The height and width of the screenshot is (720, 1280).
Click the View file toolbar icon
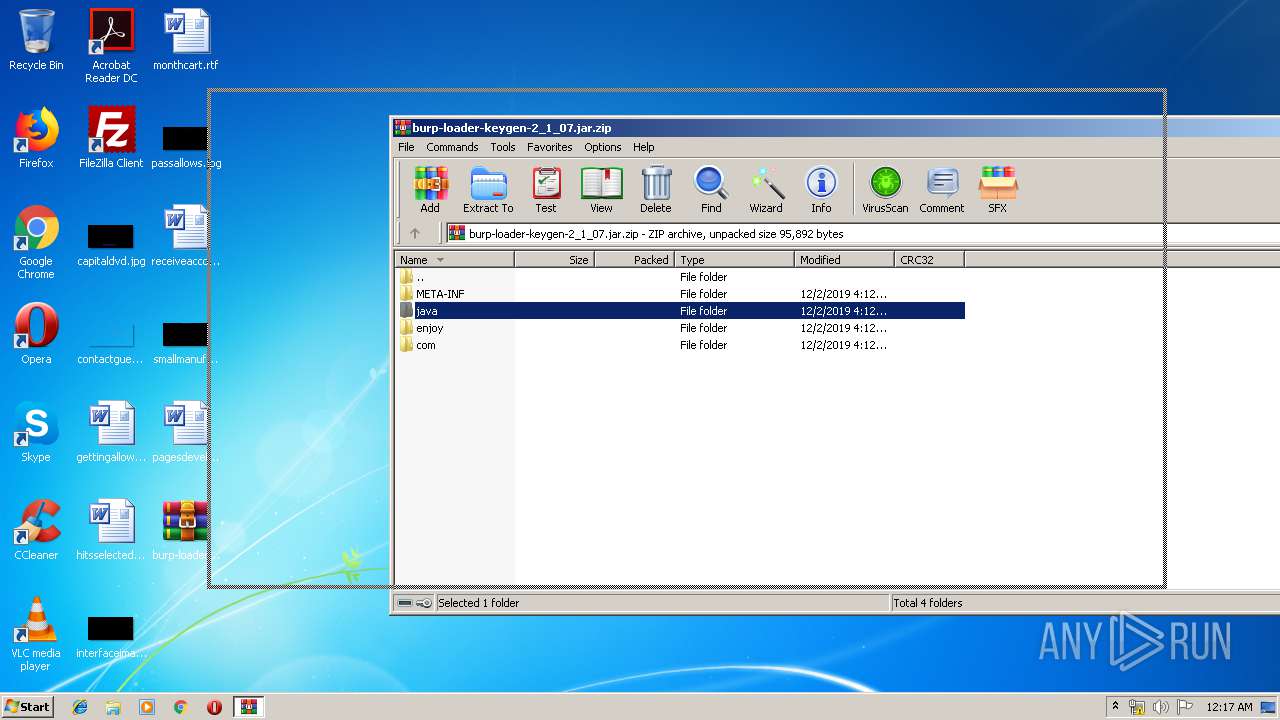coord(601,190)
